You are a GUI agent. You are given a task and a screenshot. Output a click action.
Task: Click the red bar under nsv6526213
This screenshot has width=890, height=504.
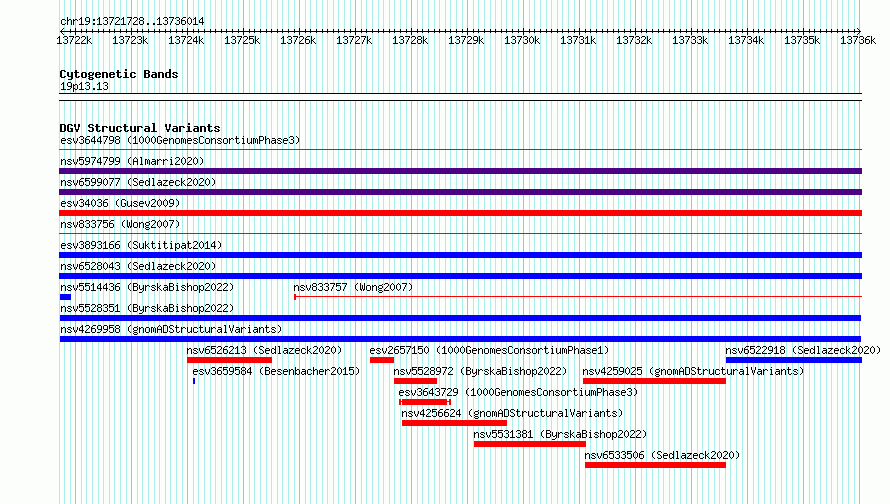(x=229, y=360)
